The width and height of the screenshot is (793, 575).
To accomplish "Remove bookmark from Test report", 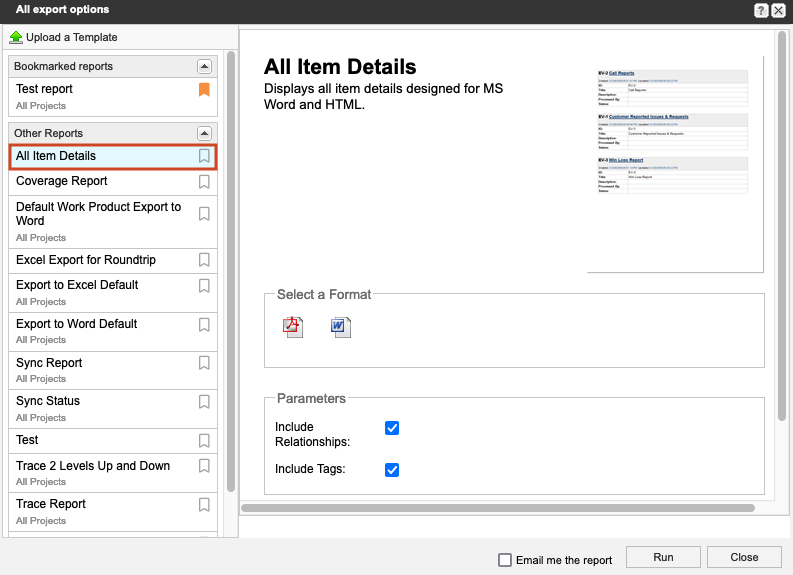I will 204,90.
